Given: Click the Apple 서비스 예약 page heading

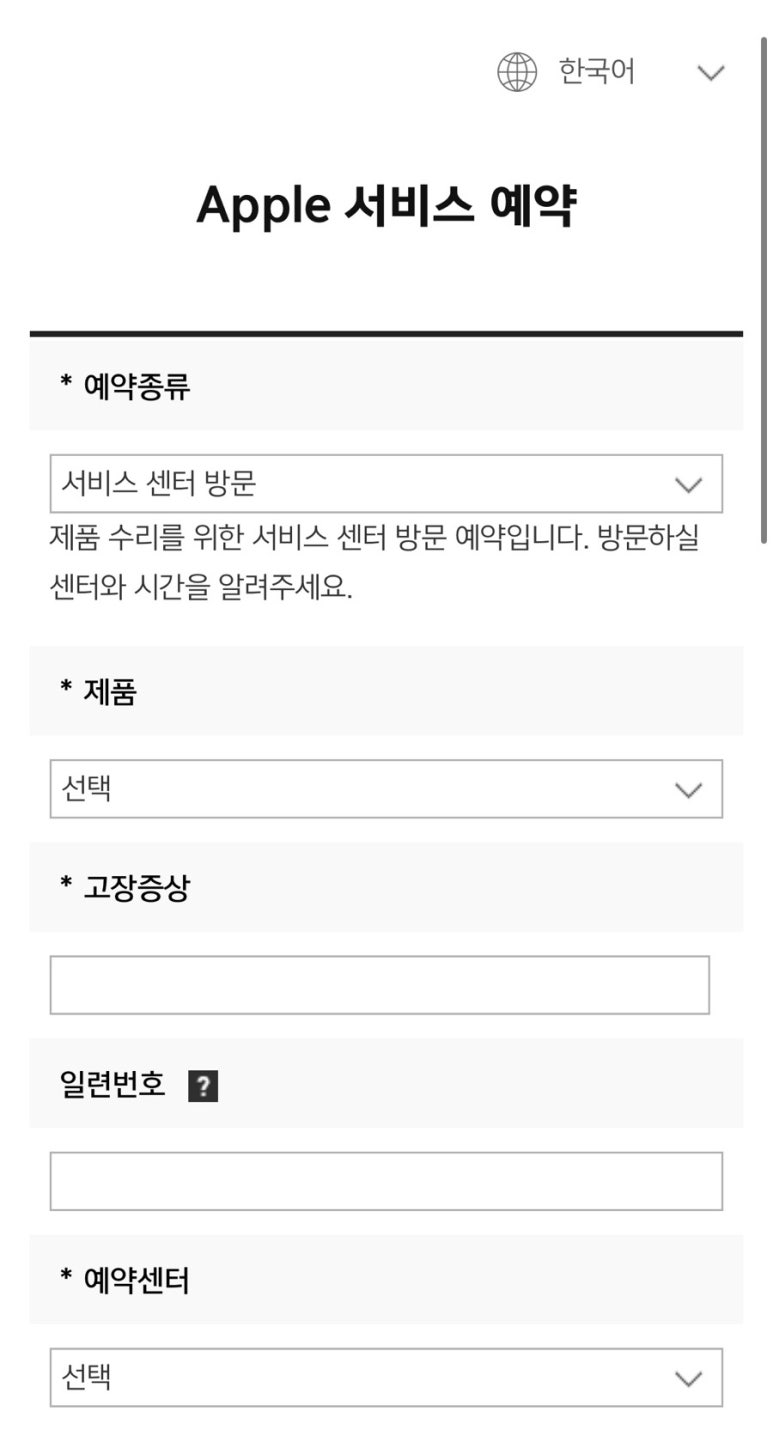Looking at the screenshot, I should (x=386, y=206).
